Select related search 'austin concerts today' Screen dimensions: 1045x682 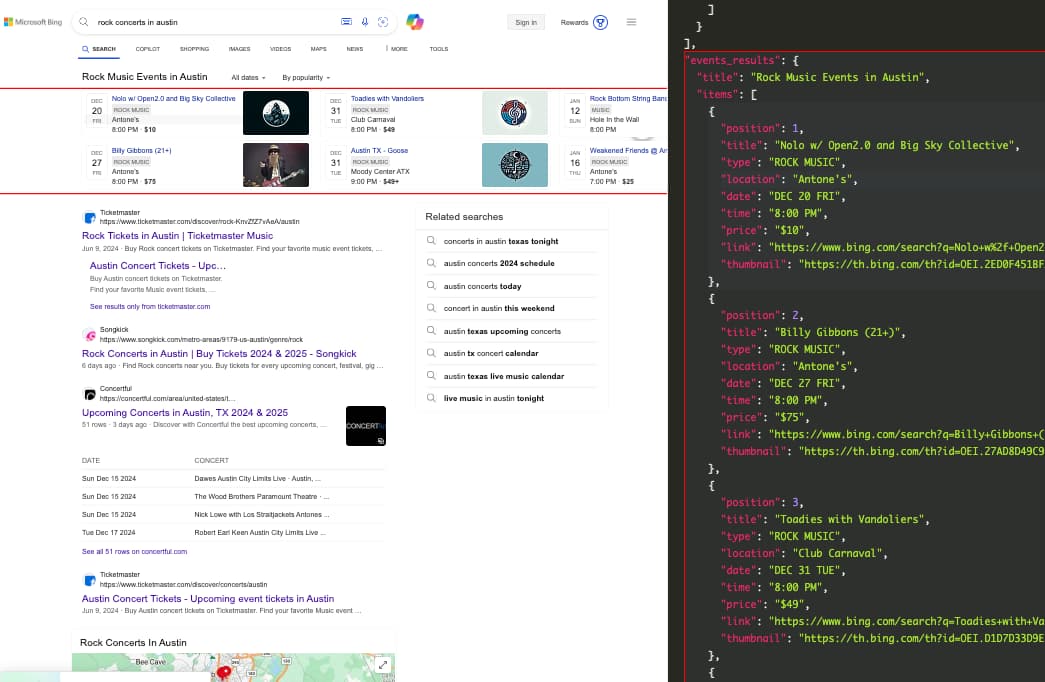coord(483,286)
